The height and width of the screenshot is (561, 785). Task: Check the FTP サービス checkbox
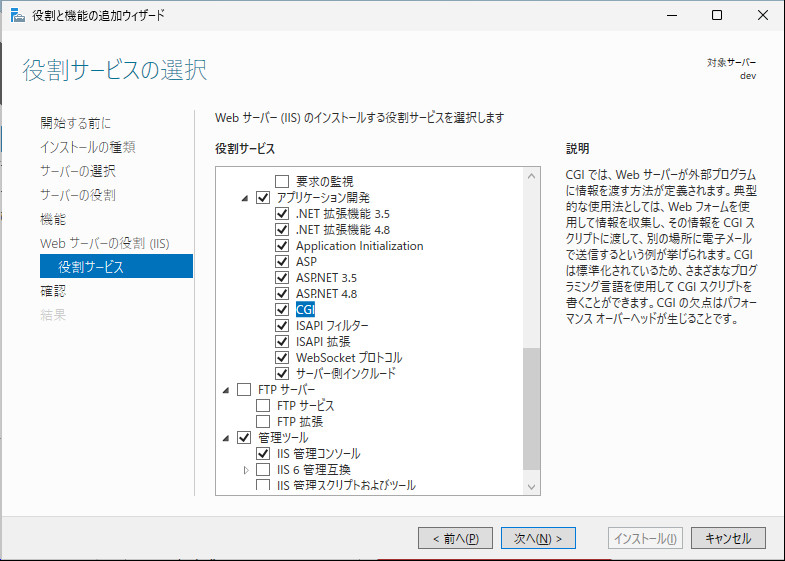coord(263,405)
